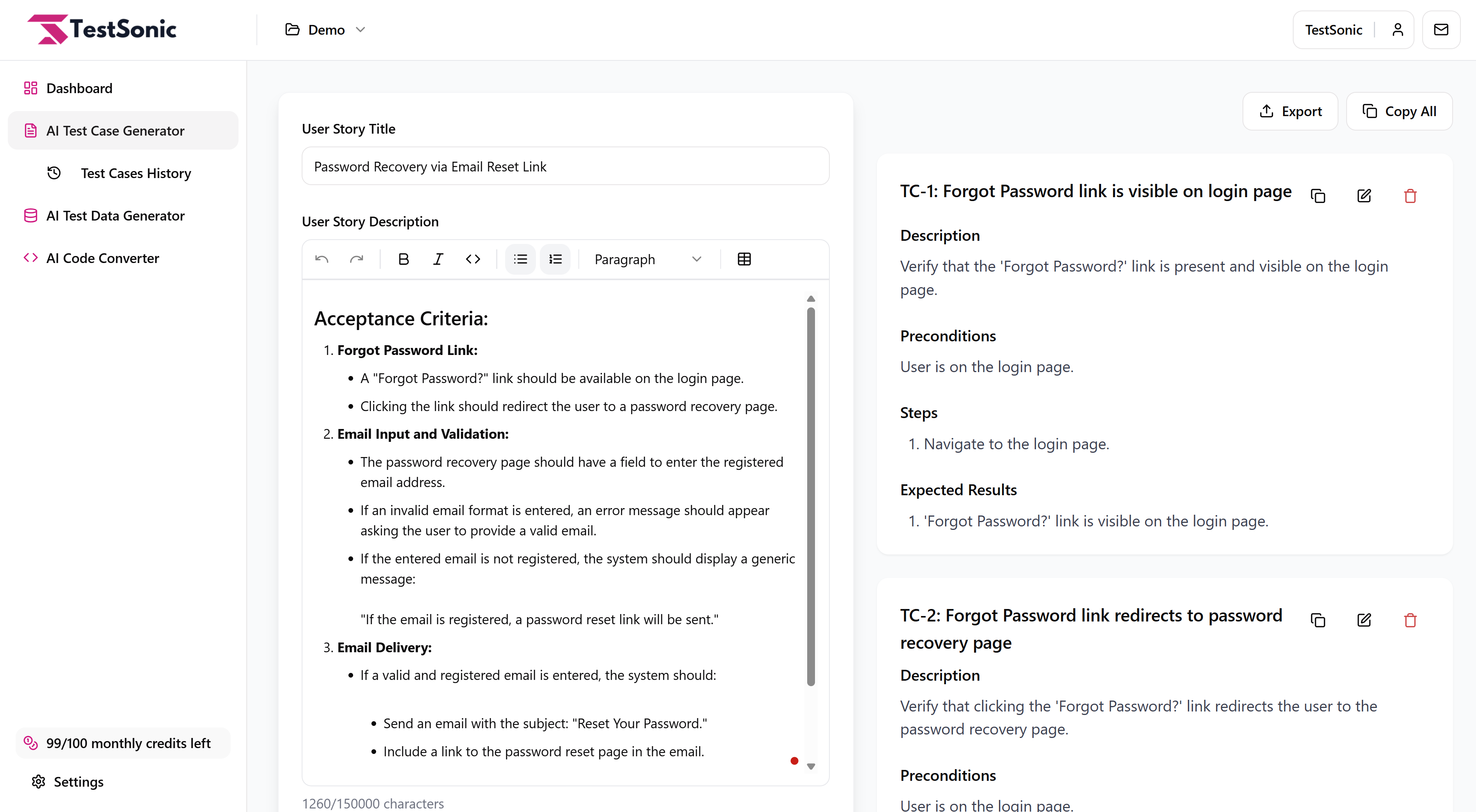Edit test case TC-2 using the pencil icon

1364,620
